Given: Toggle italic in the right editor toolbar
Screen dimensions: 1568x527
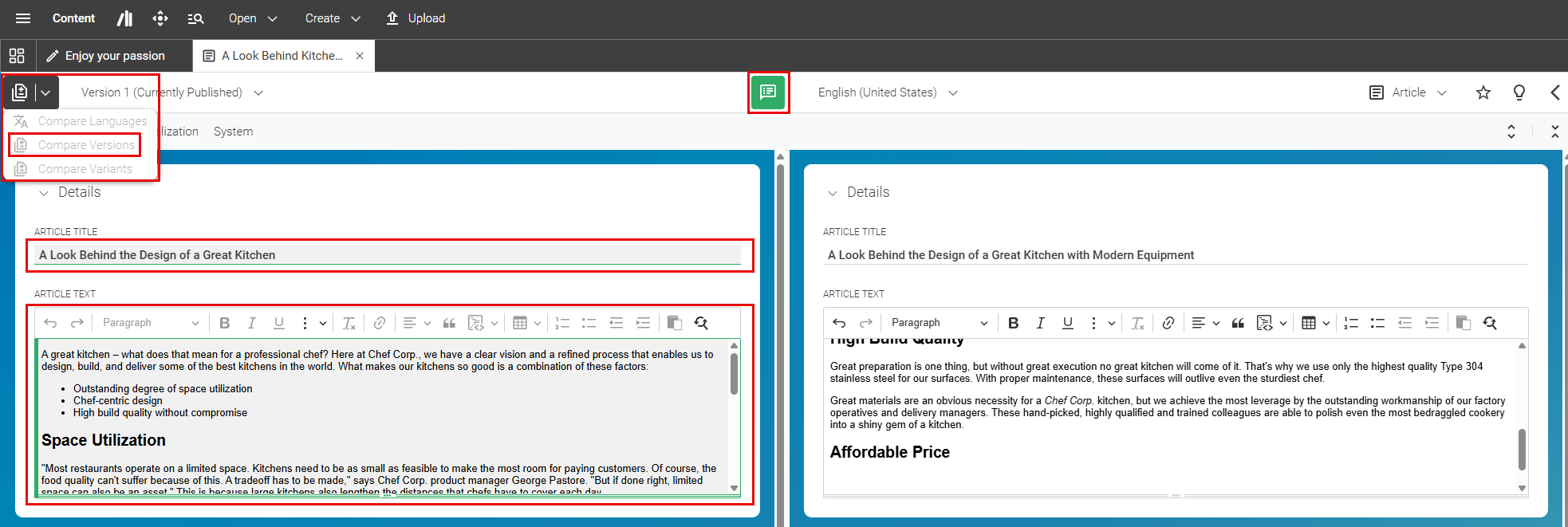Looking at the screenshot, I should click(x=1040, y=323).
